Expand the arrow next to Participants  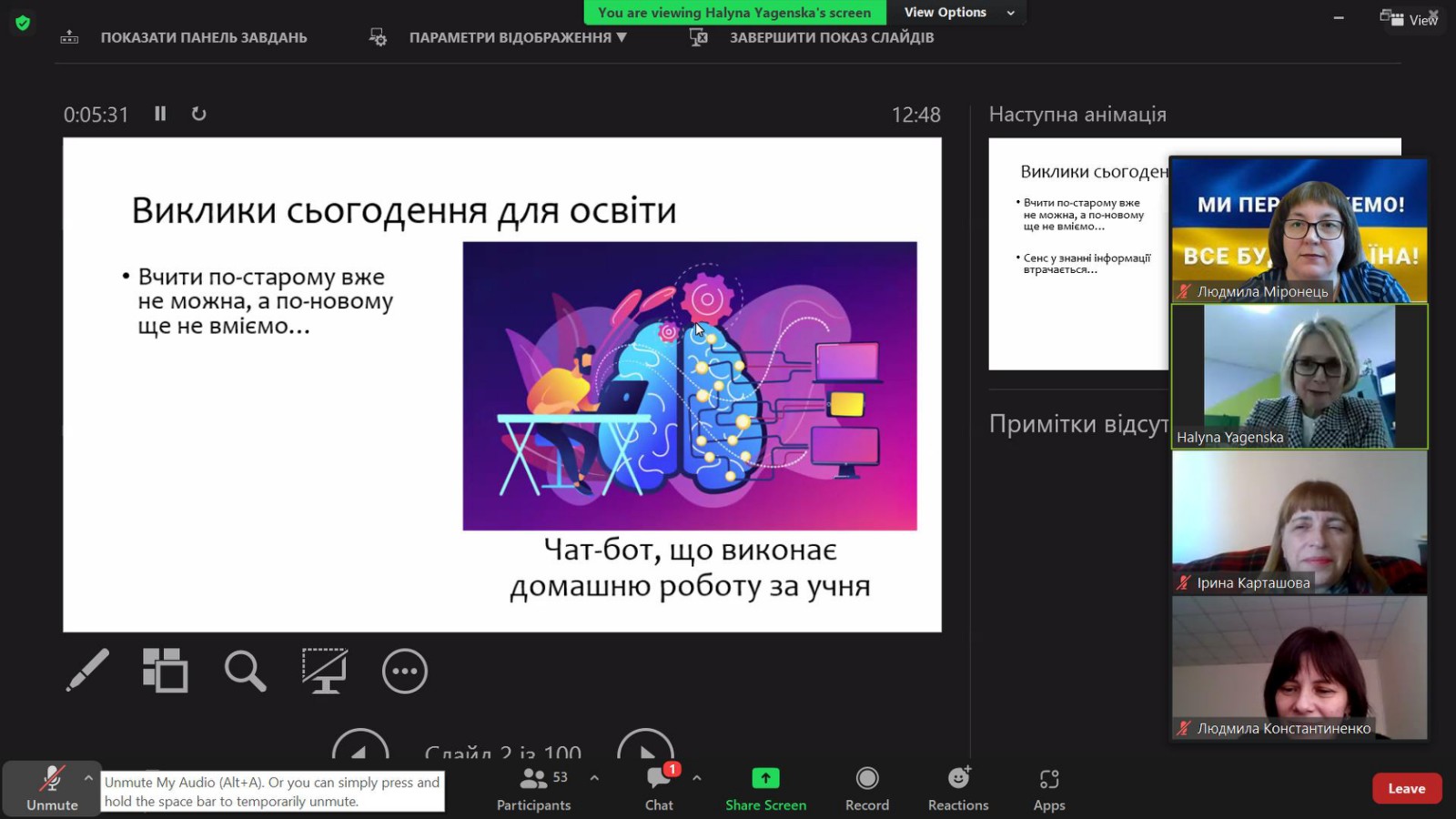tap(594, 778)
